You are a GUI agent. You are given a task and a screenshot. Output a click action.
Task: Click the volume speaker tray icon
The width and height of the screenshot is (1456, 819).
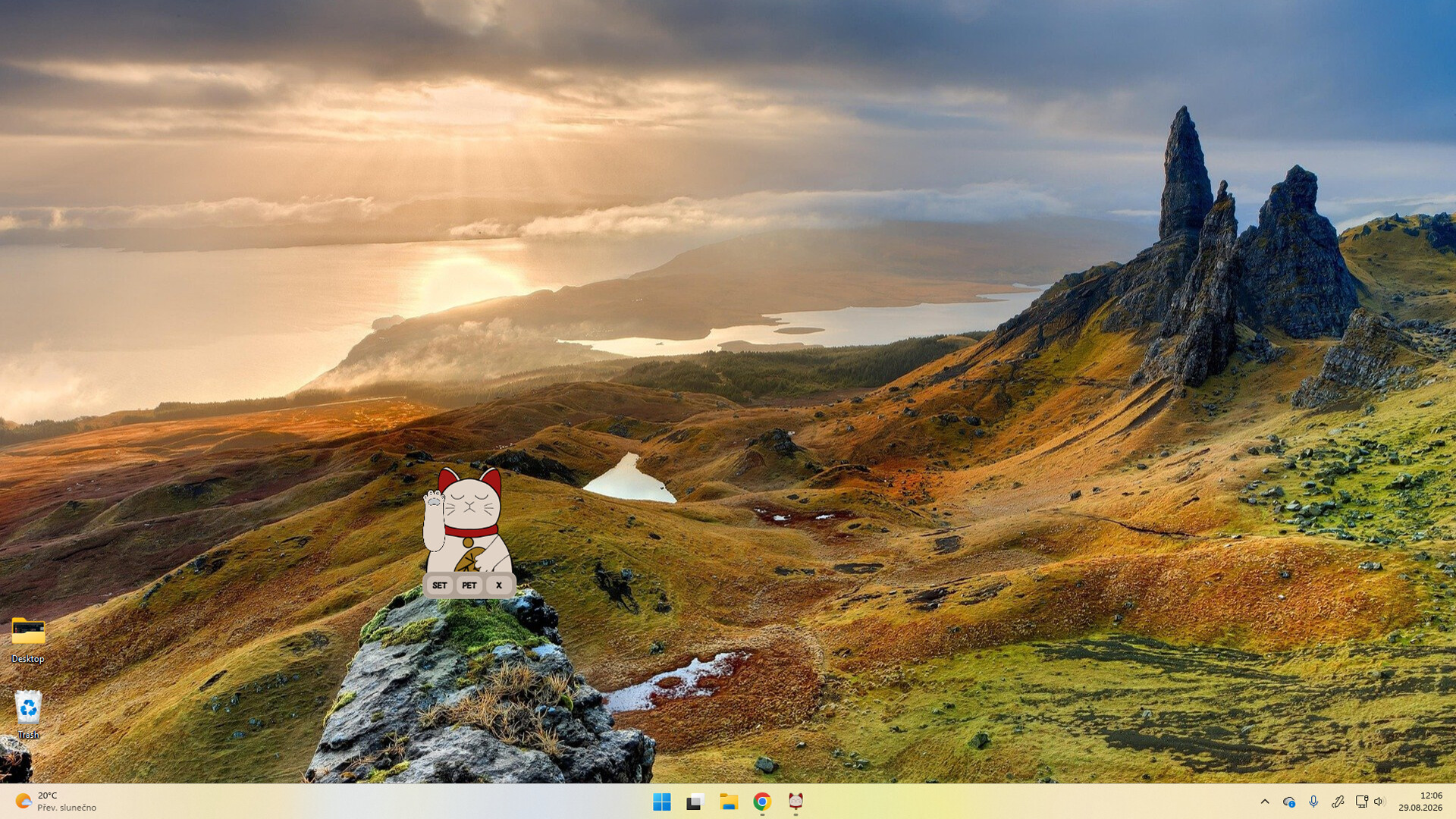coord(1379,802)
